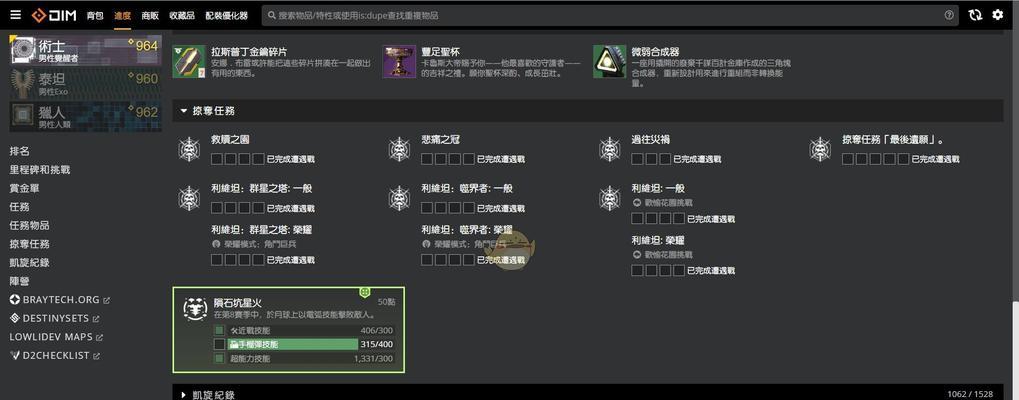Viewport: 1019px width, 400px height.
Task: Click the BrayTech.org logo icon in sidebar
Action: [x=15, y=300]
